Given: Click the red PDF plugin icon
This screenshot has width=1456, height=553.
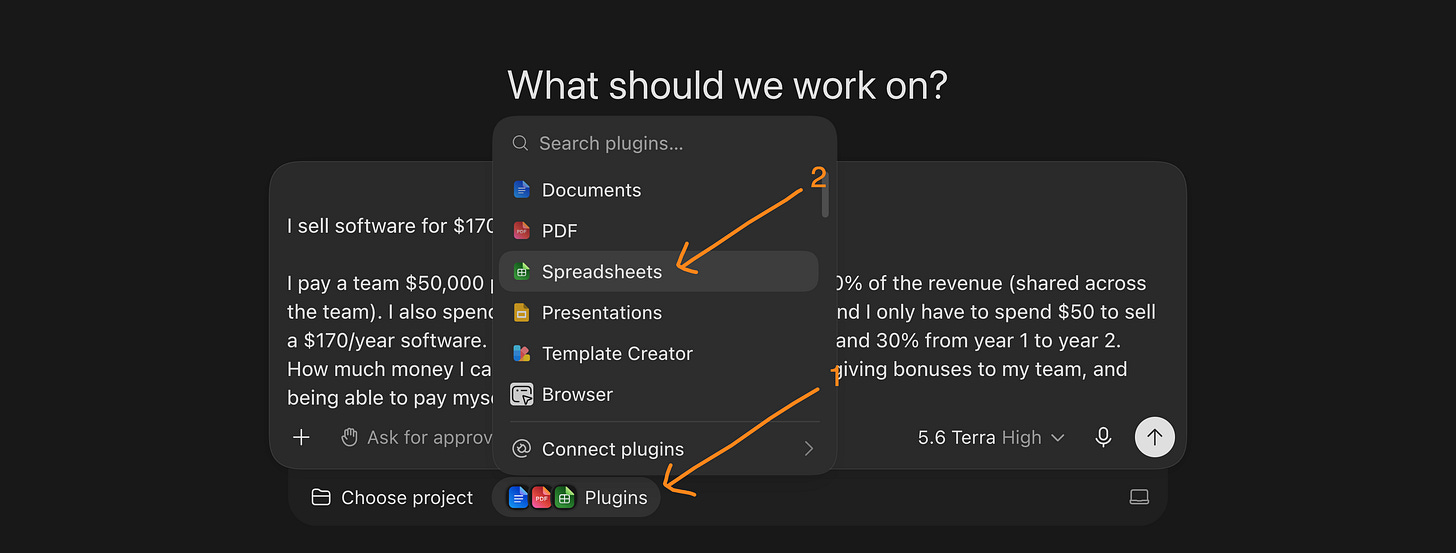Looking at the screenshot, I should coord(521,231).
